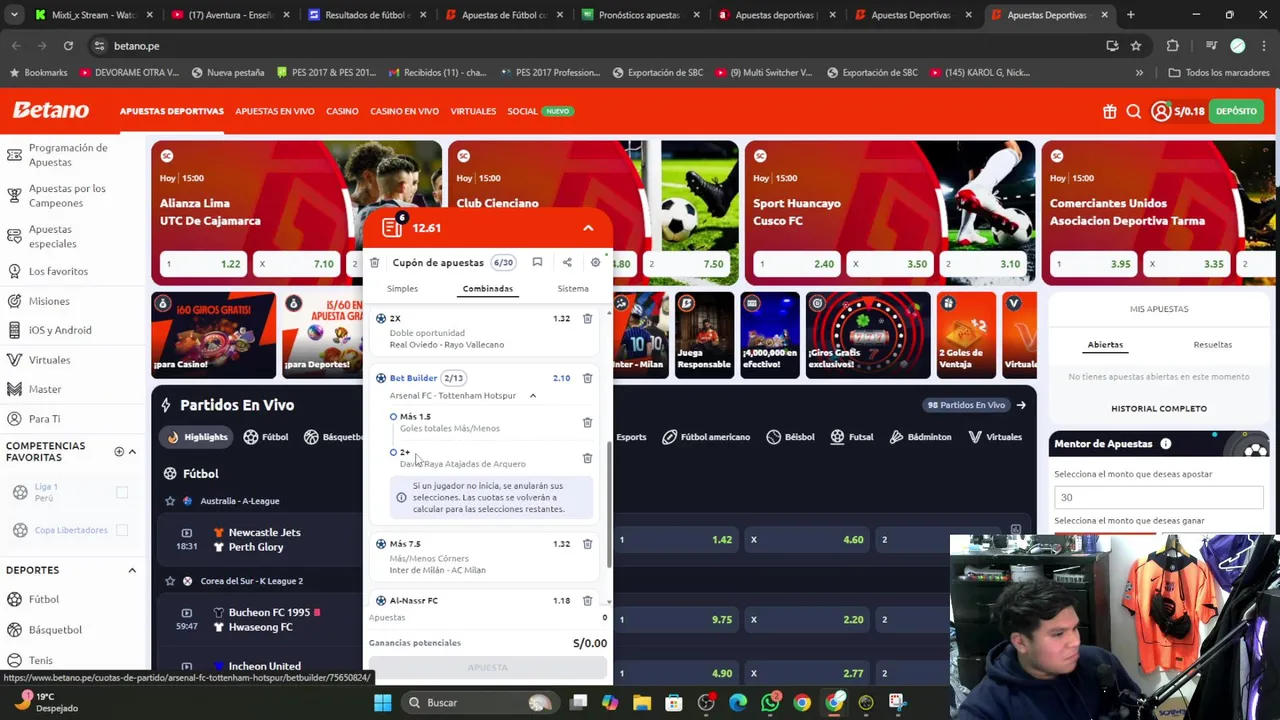Open the Abiertas bets tab

(1105, 345)
